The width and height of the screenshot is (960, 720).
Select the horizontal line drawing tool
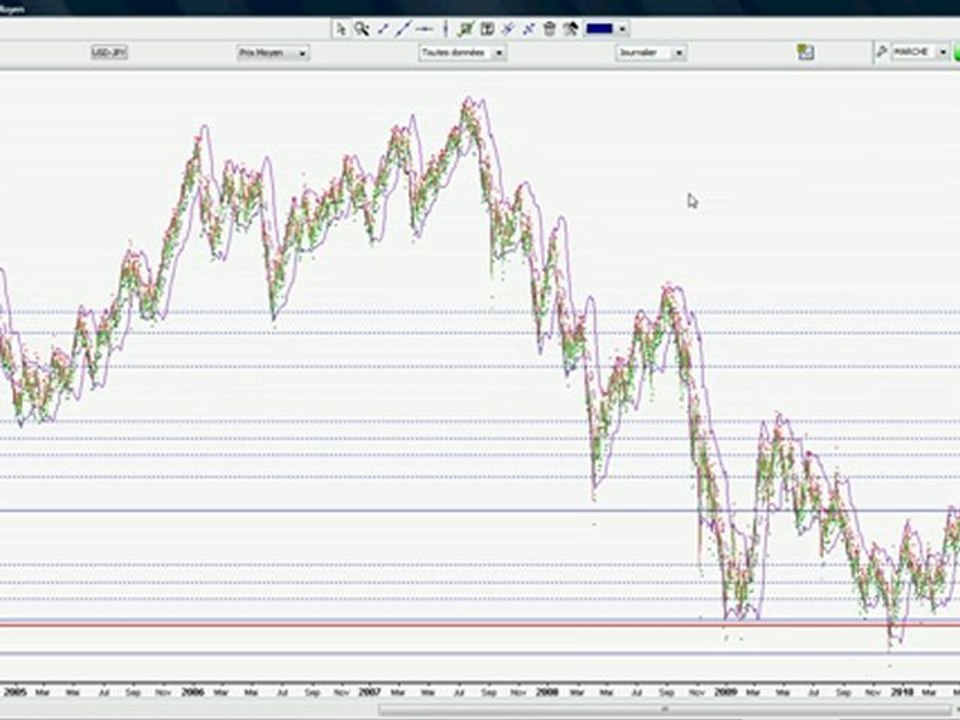tap(424, 29)
